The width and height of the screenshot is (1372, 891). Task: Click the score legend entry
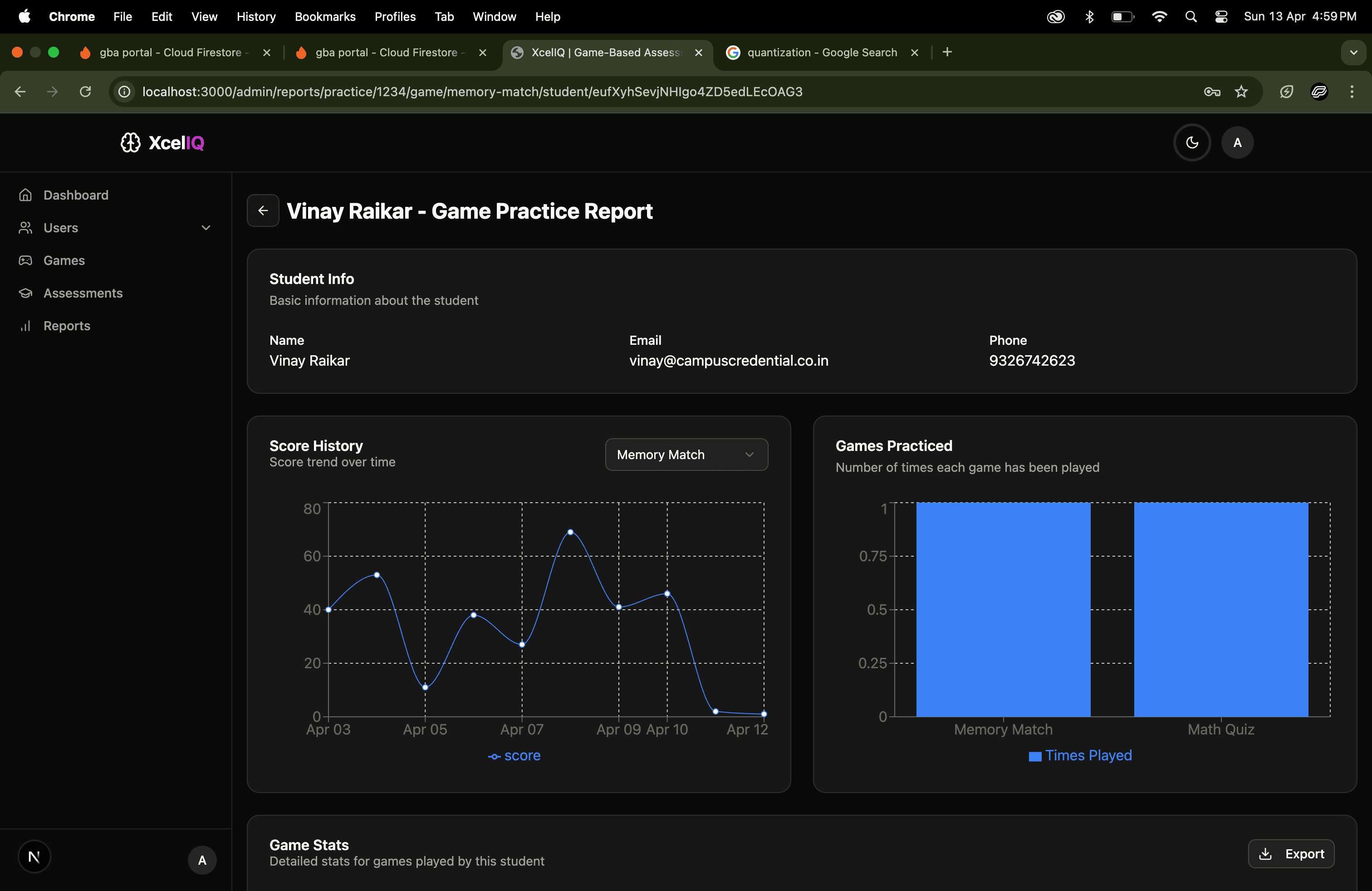[x=514, y=755]
